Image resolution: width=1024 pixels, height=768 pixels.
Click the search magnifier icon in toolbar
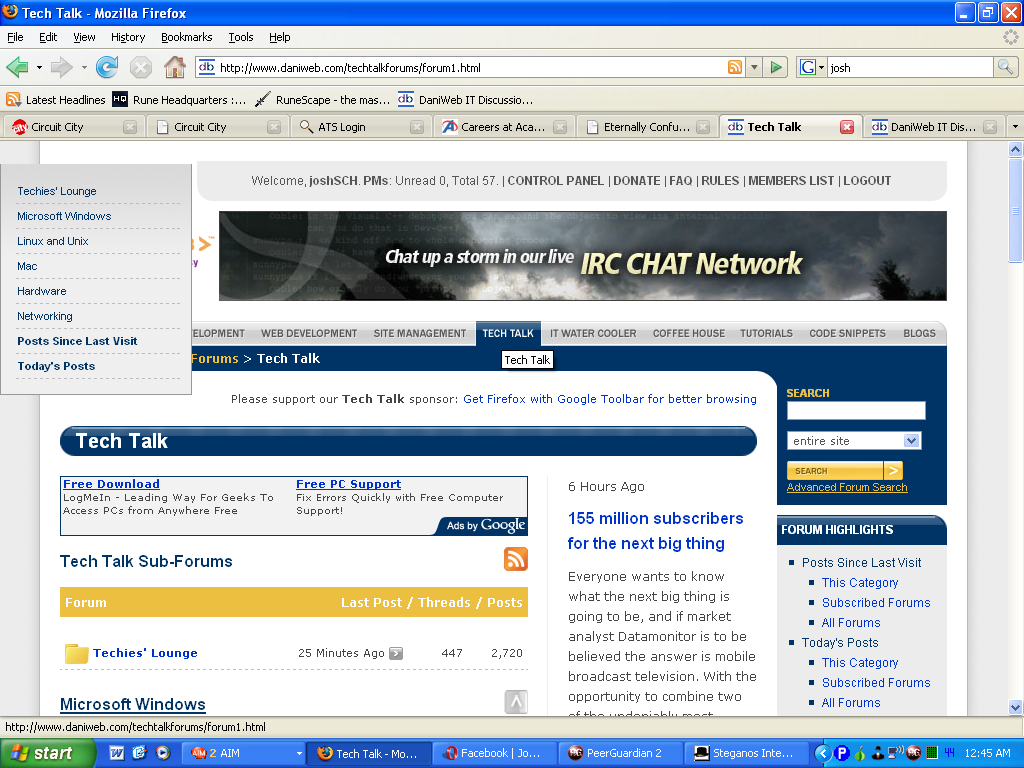point(1005,67)
